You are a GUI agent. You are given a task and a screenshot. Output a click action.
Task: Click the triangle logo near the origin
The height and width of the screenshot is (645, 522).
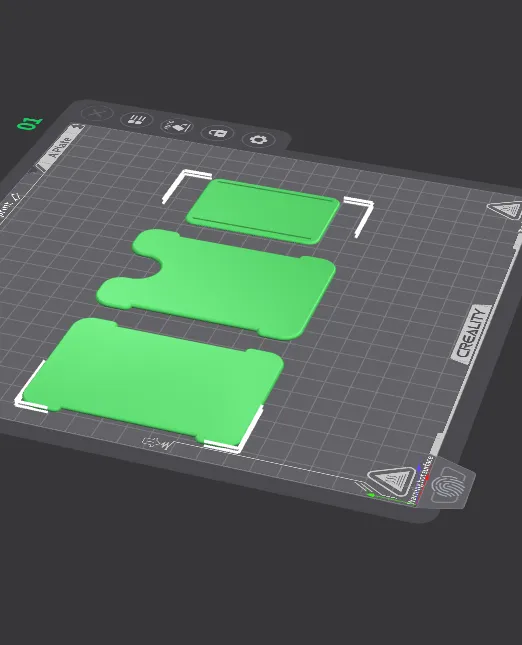392,480
